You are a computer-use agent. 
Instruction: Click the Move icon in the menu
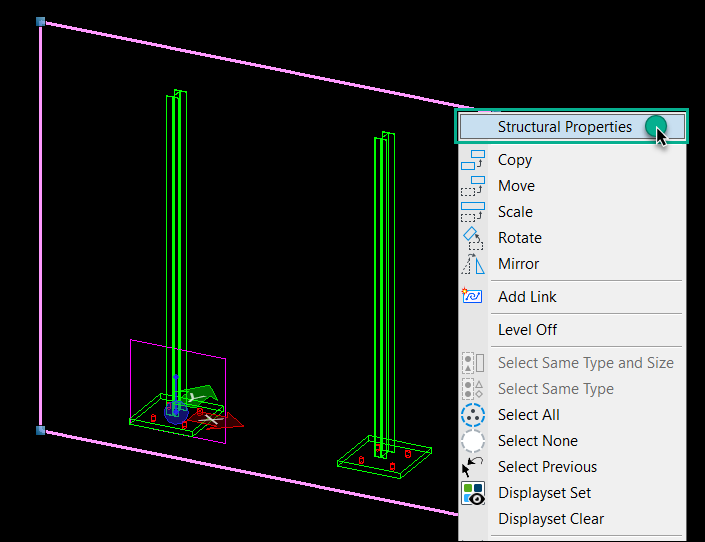click(473, 186)
